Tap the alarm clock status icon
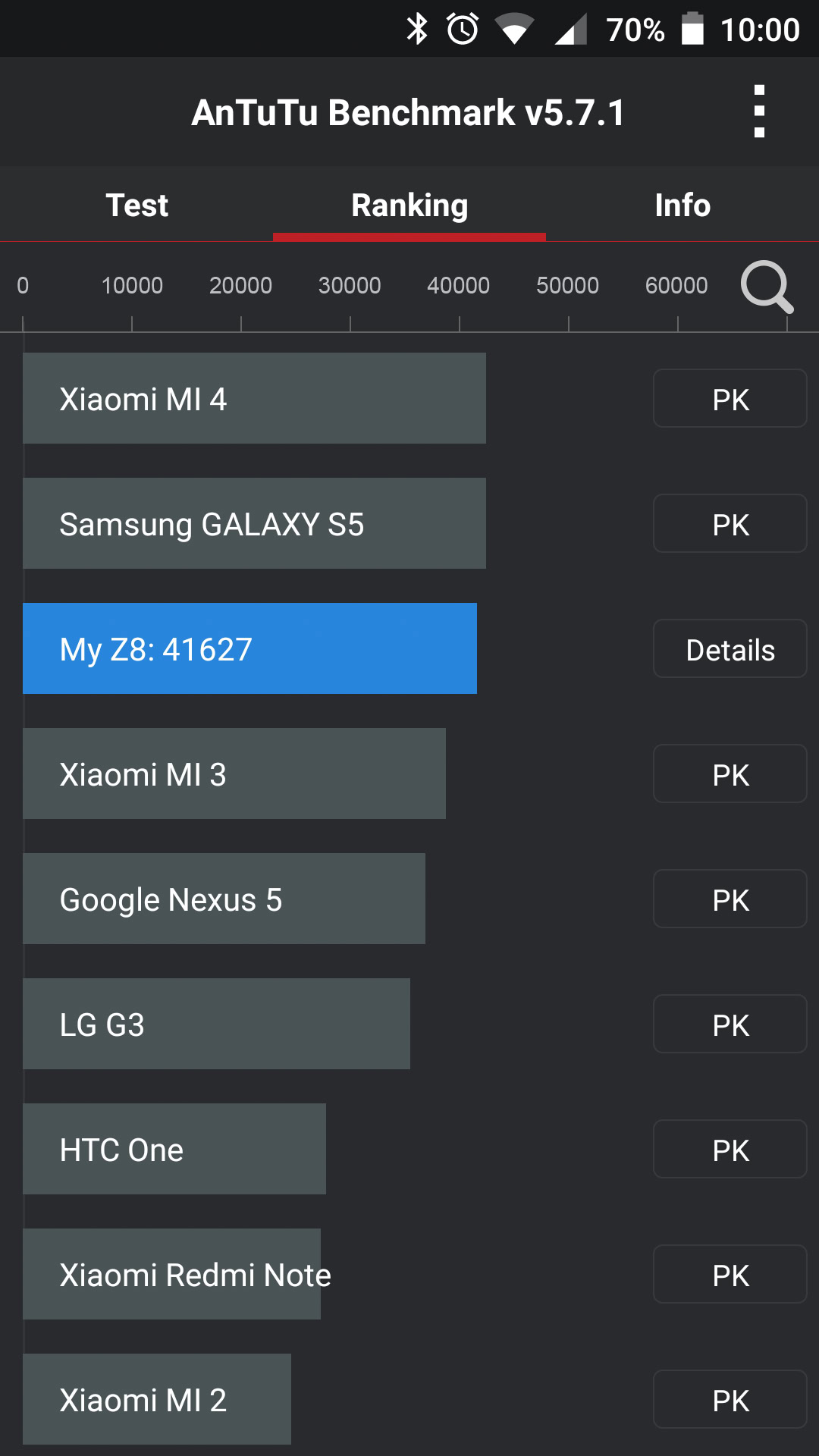The width and height of the screenshot is (819, 1456). coord(463,30)
